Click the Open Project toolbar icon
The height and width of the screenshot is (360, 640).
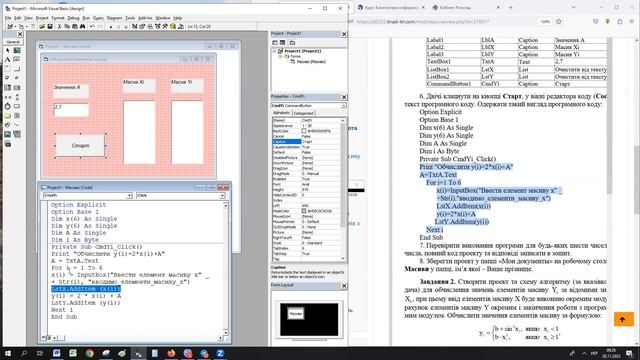[42, 26]
